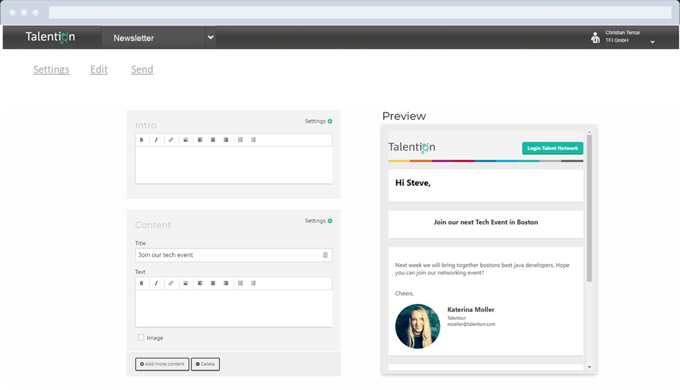The width and height of the screenshot is (680, 390).
Task: Insert a link from the Content Text toolbar
Action: pyautogui.click(x=171, y=283)
